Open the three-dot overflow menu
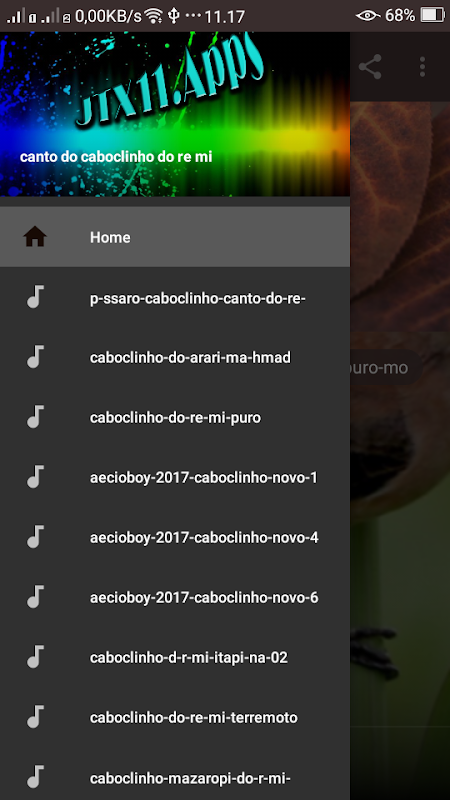Screen dimensions: 450x800 coord(422,67)
